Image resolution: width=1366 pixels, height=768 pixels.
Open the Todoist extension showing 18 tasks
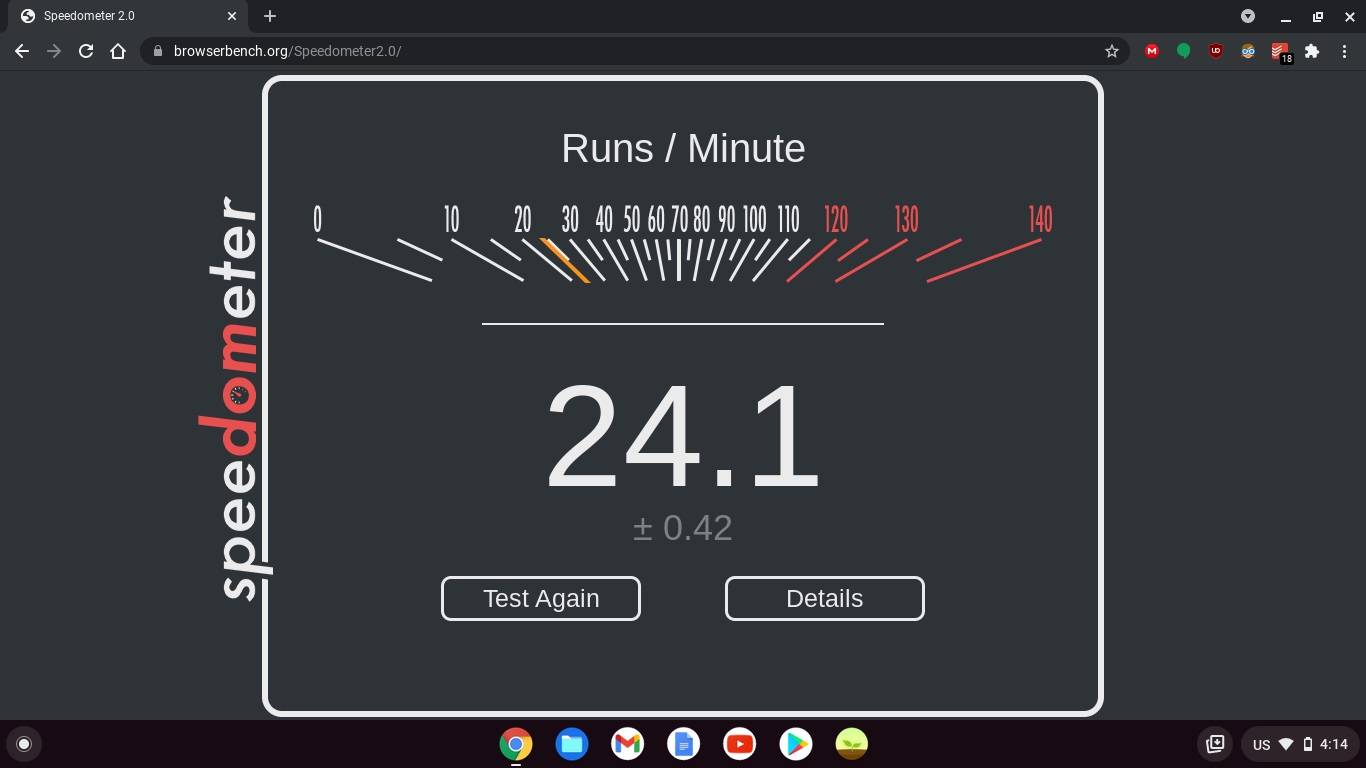click(x=1279, y=51)
